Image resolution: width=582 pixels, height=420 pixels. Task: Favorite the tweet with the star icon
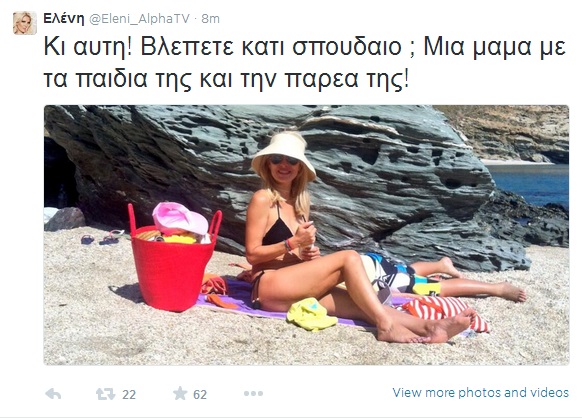pyautogui.click(x=180, y=393)
